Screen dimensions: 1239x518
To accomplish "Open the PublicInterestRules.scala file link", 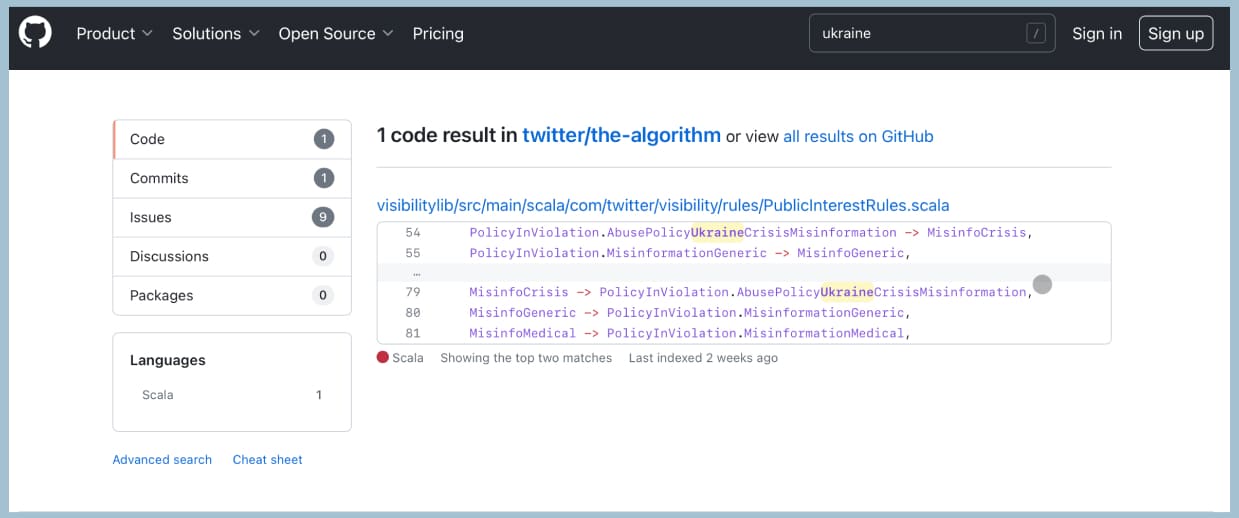I will click(x=663, y=205).
